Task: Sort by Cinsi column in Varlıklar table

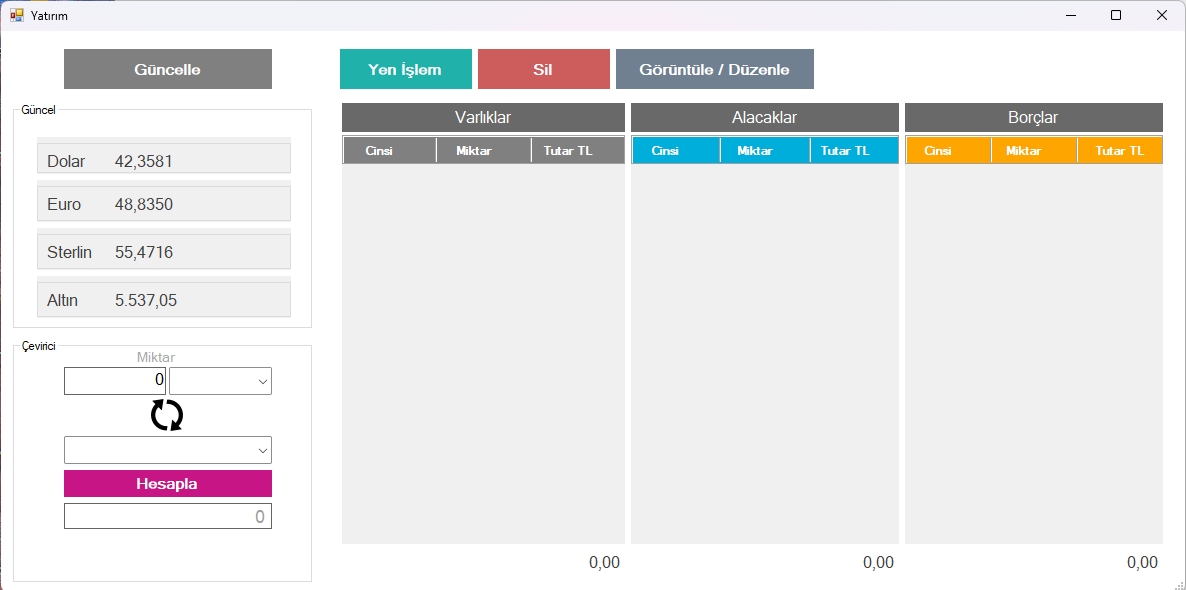Action: tap(389, 151)
